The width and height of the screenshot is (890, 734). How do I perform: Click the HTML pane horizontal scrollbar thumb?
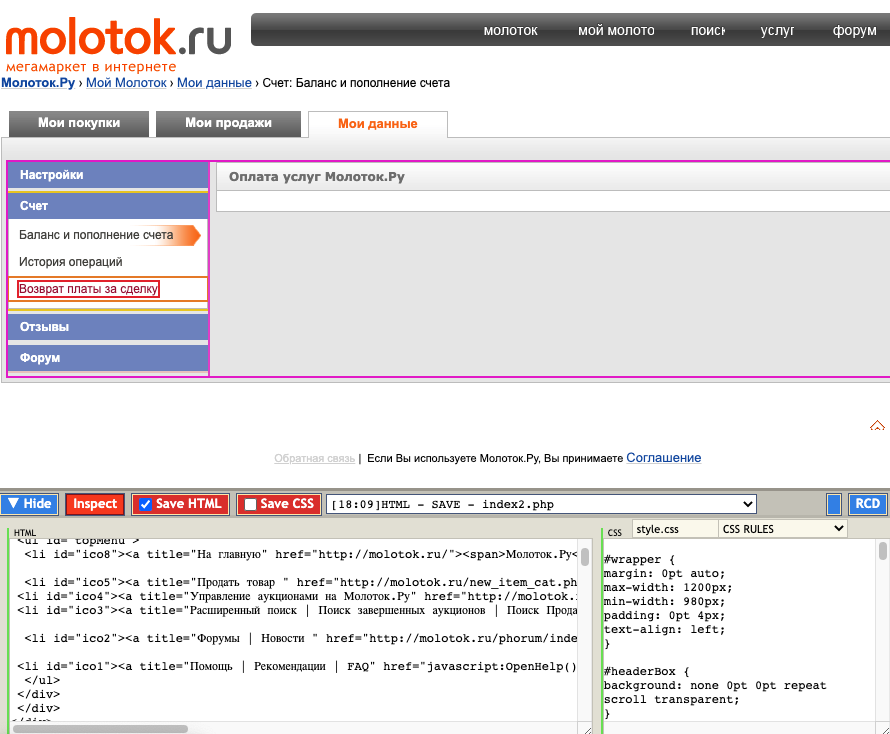click(100, 729)
